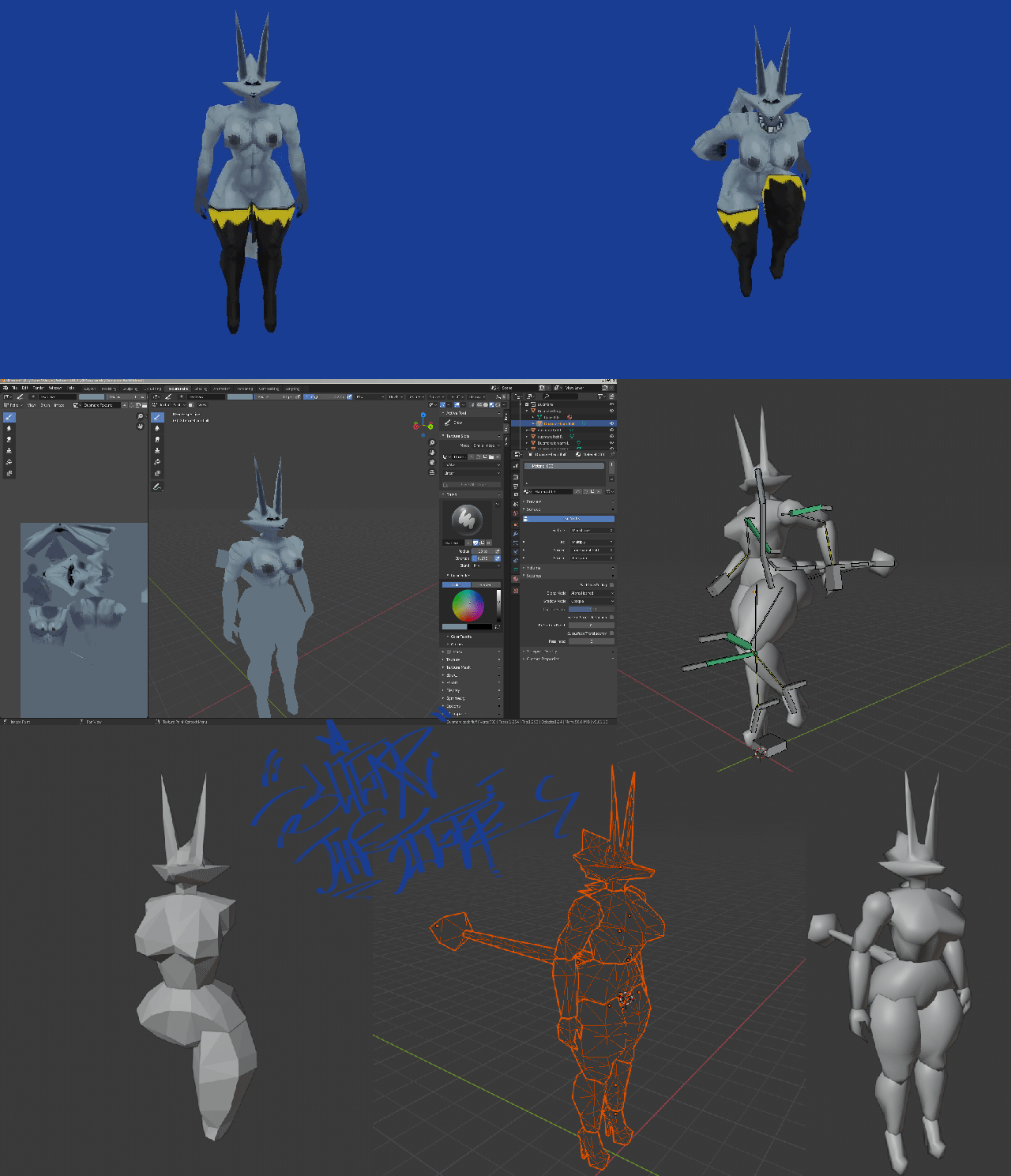Click the pan hand icon in the image editor
Image resolution: width=1011 pixels, height=1176 pixels.
[x=141, y=426]
